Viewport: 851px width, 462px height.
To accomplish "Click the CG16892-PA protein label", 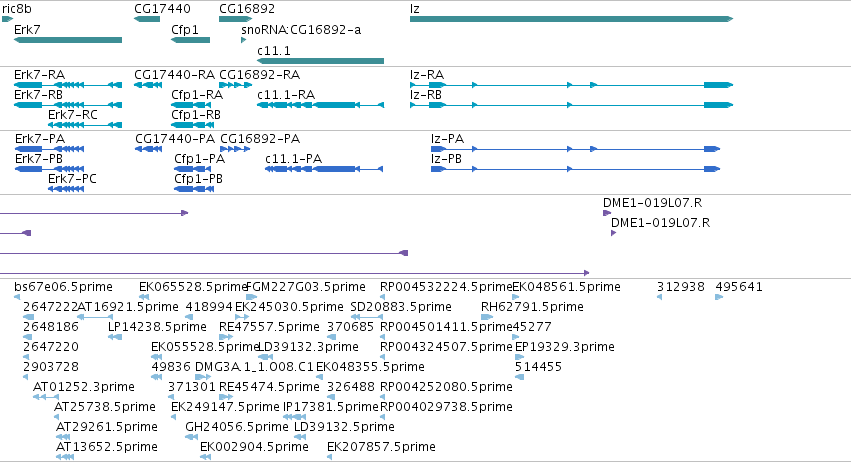I will click(260, 138).
